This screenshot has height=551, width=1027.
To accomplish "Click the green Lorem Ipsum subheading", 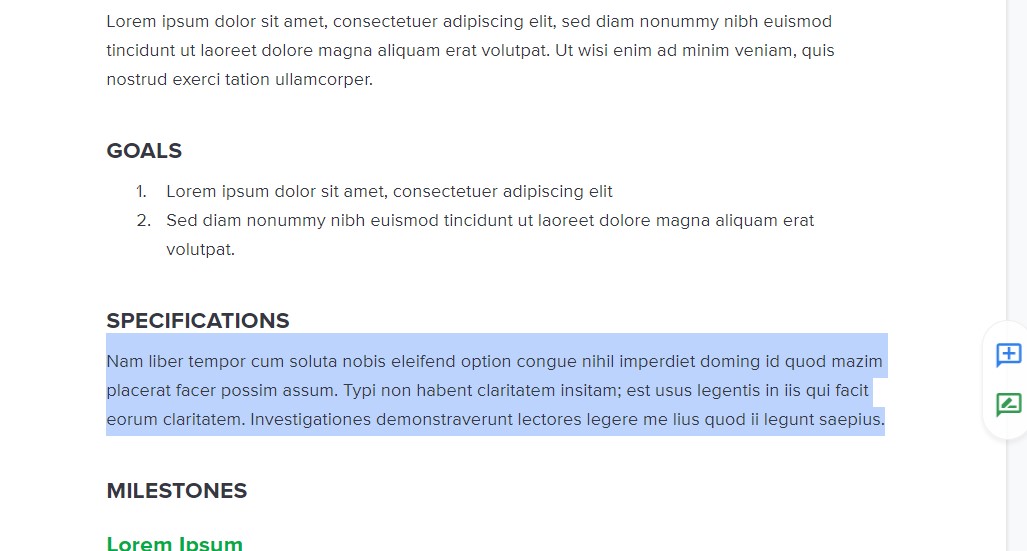I will 174,543.
